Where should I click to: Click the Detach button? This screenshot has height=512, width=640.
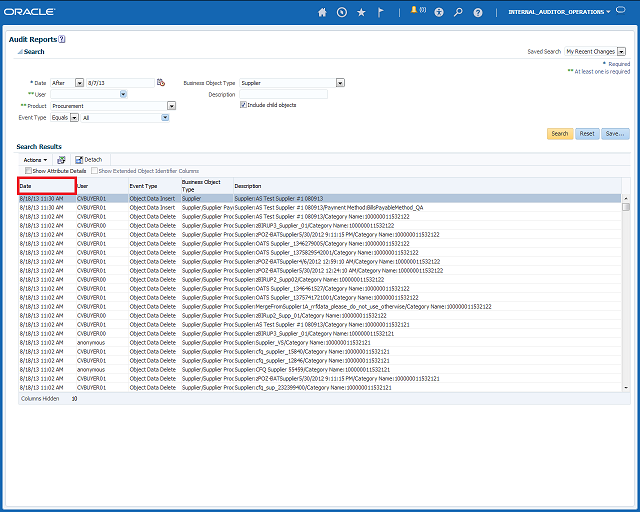click(x=89, y=160)
